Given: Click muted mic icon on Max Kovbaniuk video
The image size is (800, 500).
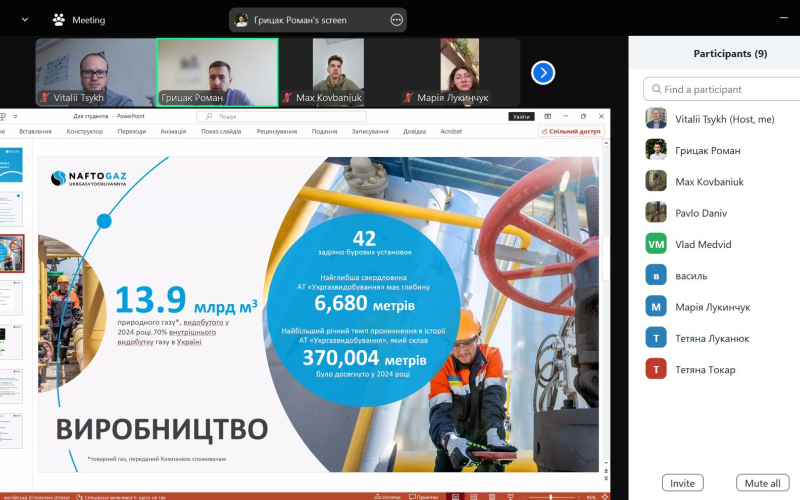Looking at the screenshot, I should (287, 97).
